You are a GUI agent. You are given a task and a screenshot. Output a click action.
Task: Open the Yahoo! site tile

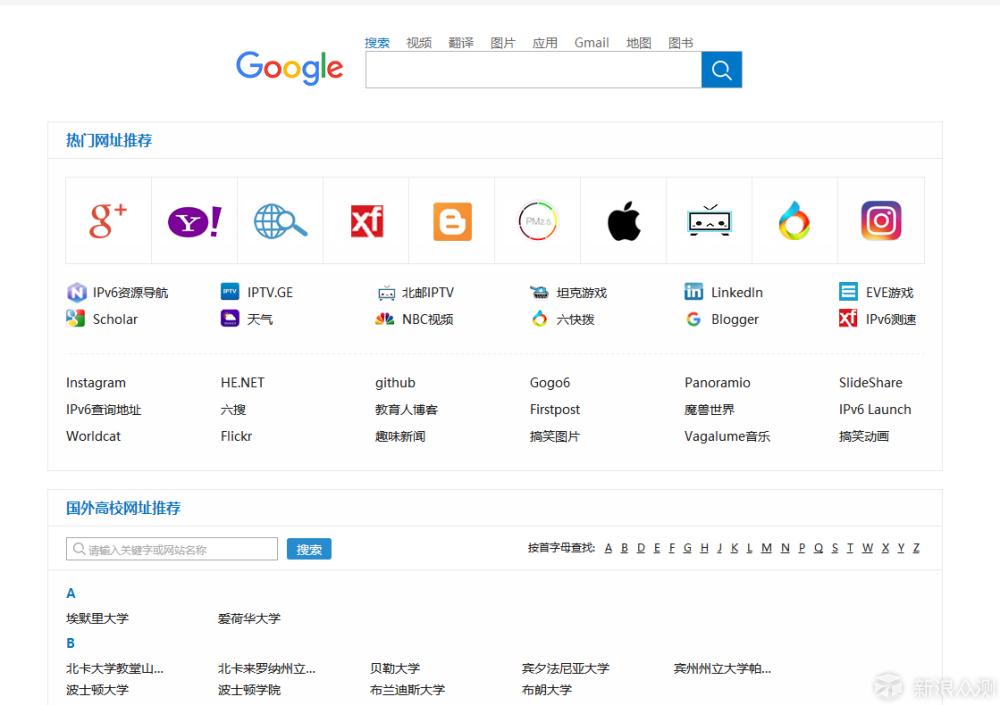click(x=195, y=221)
